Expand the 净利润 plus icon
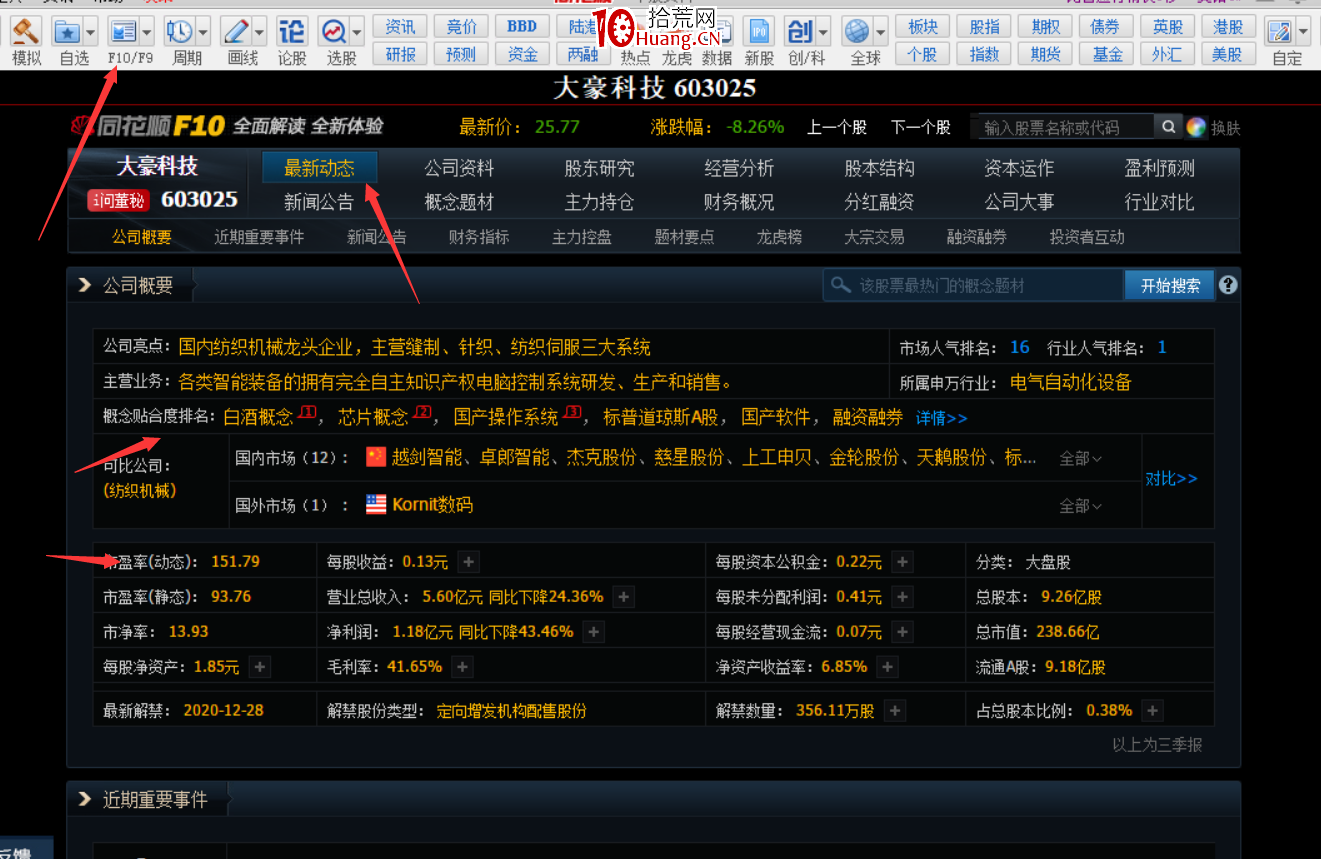Viewport: 1321px width, 859px height. point(593,632)
